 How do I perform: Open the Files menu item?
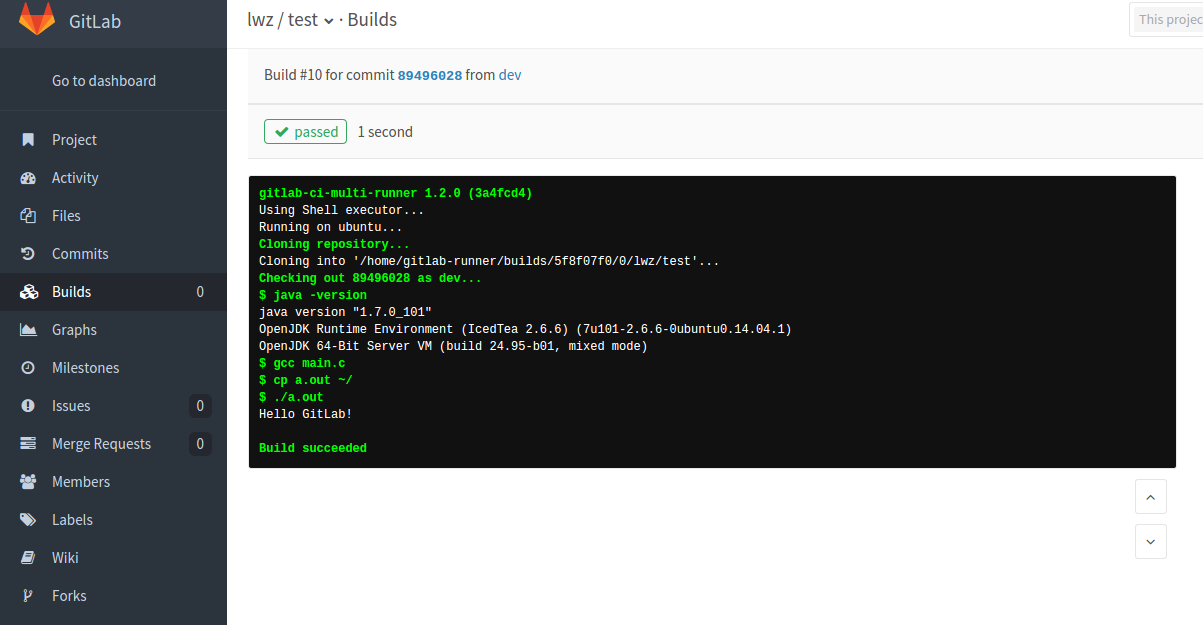click(113, 216)
